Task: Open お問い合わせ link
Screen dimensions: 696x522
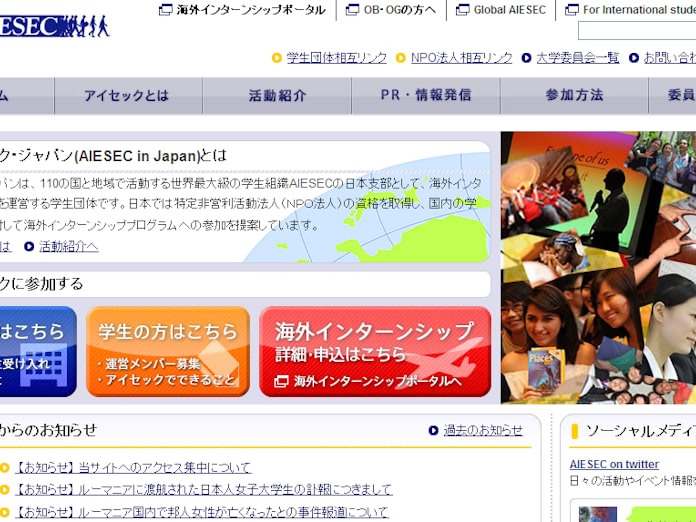Action: [669, 58]
